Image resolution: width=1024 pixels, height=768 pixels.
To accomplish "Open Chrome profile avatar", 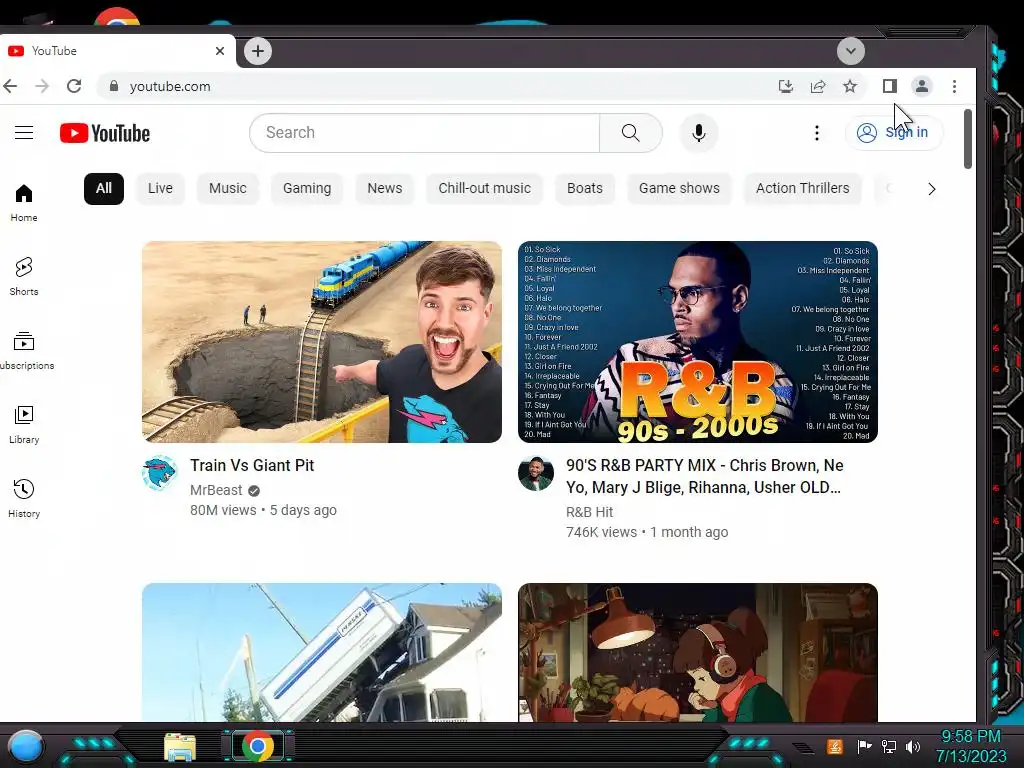I will coord(921,86).
